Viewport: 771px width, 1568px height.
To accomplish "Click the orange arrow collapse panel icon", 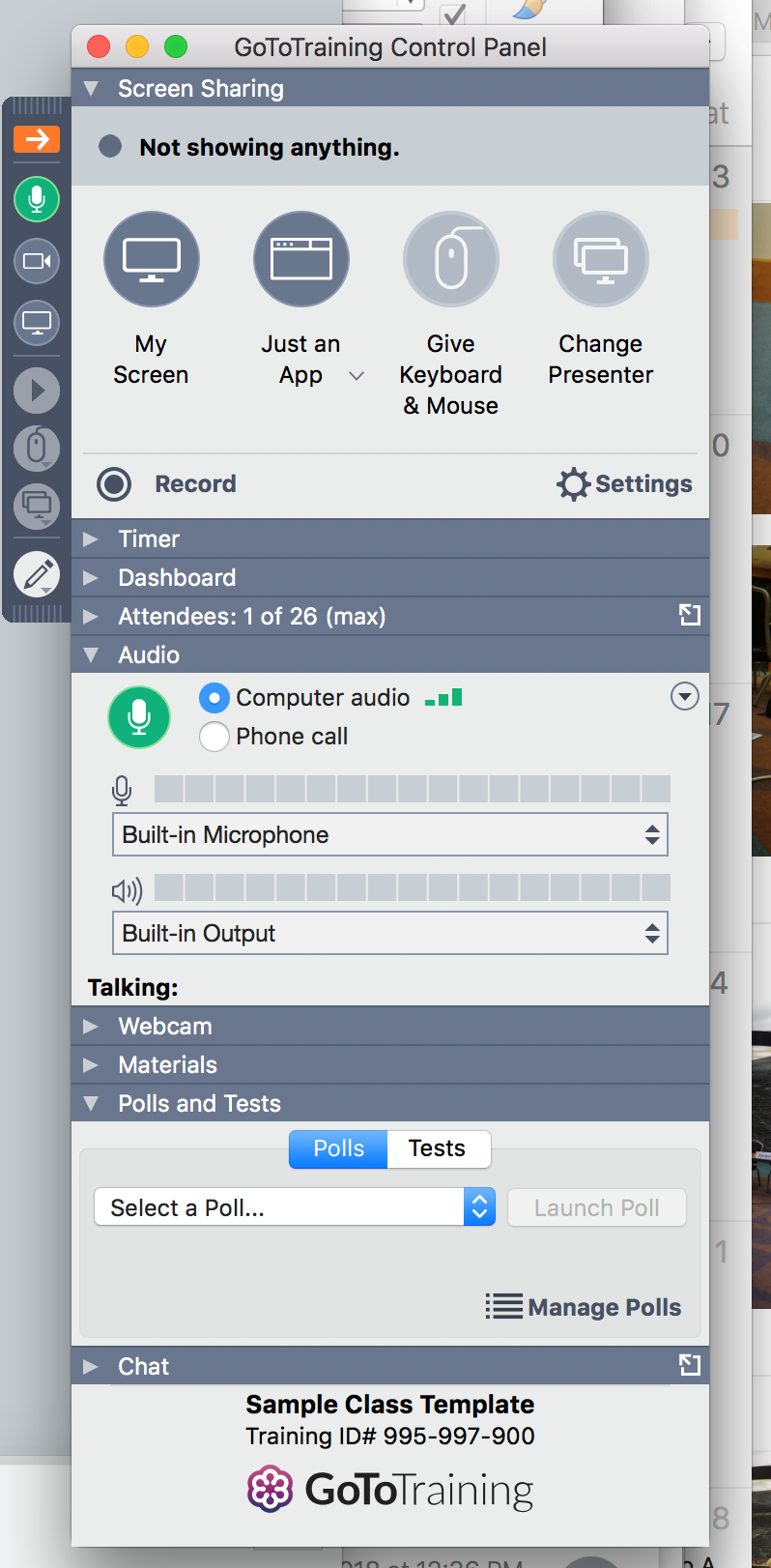I will 37,139.
